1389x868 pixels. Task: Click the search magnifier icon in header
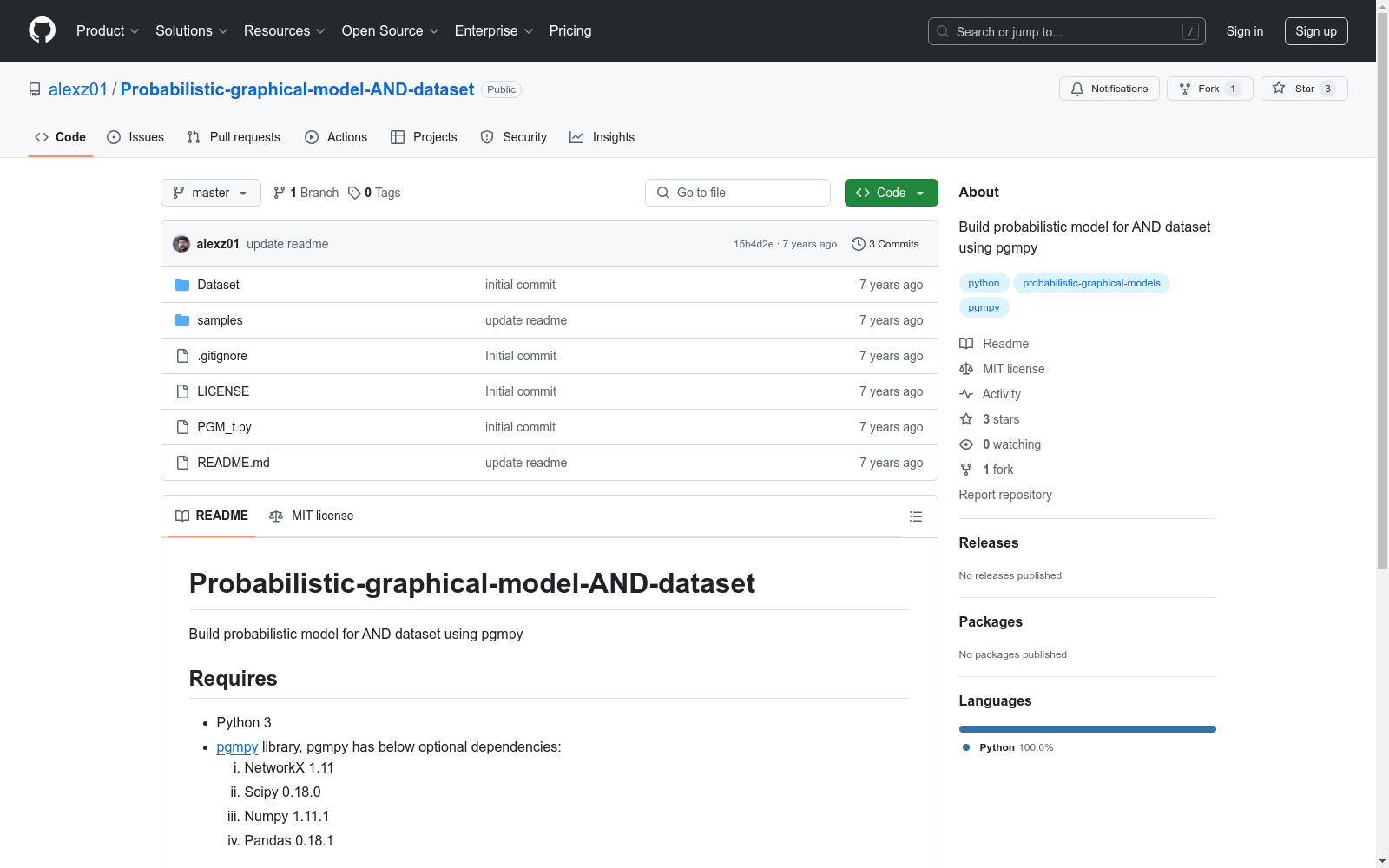(943, 31)
